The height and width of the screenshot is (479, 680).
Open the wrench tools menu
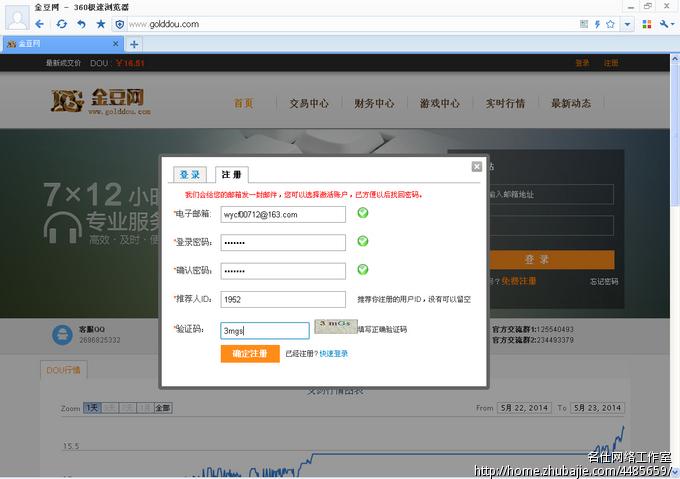click(x=667, y=24)
